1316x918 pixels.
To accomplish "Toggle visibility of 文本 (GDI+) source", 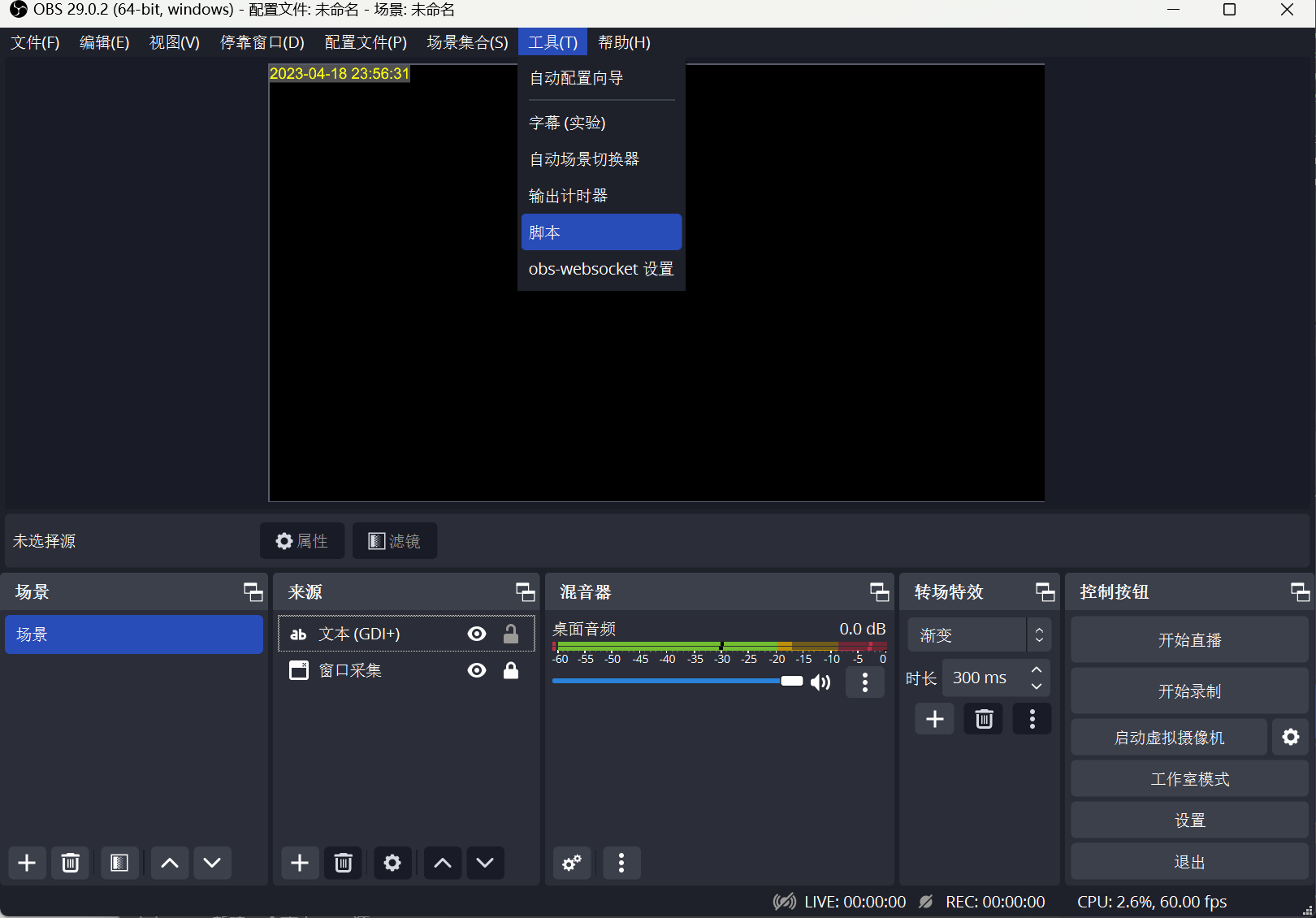I will (477, 634).
